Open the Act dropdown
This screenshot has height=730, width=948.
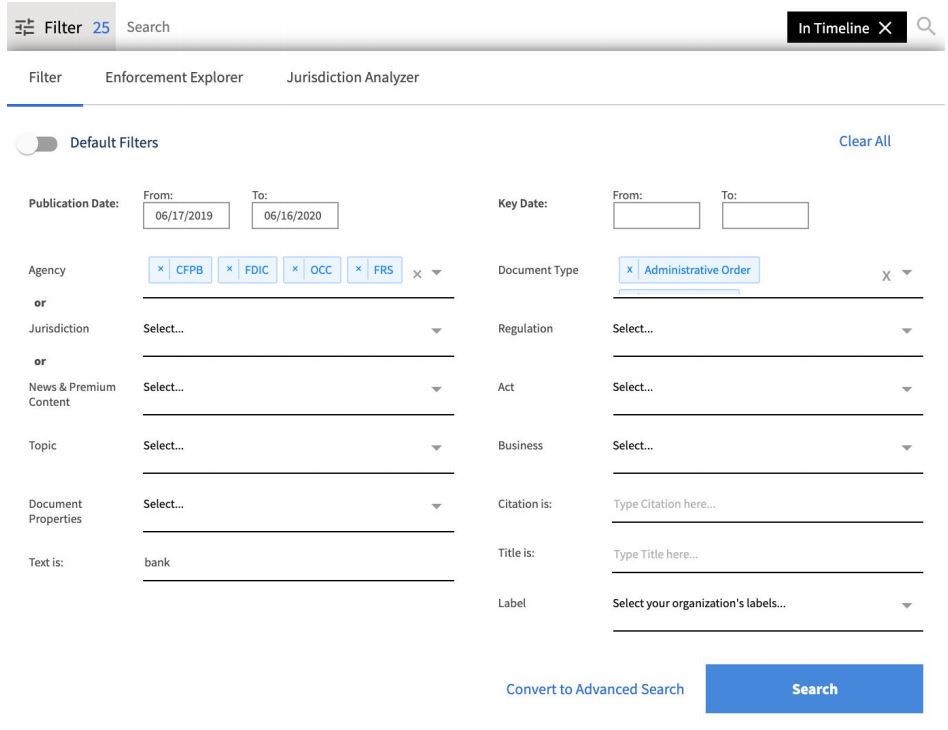click(x=768, y=388)
